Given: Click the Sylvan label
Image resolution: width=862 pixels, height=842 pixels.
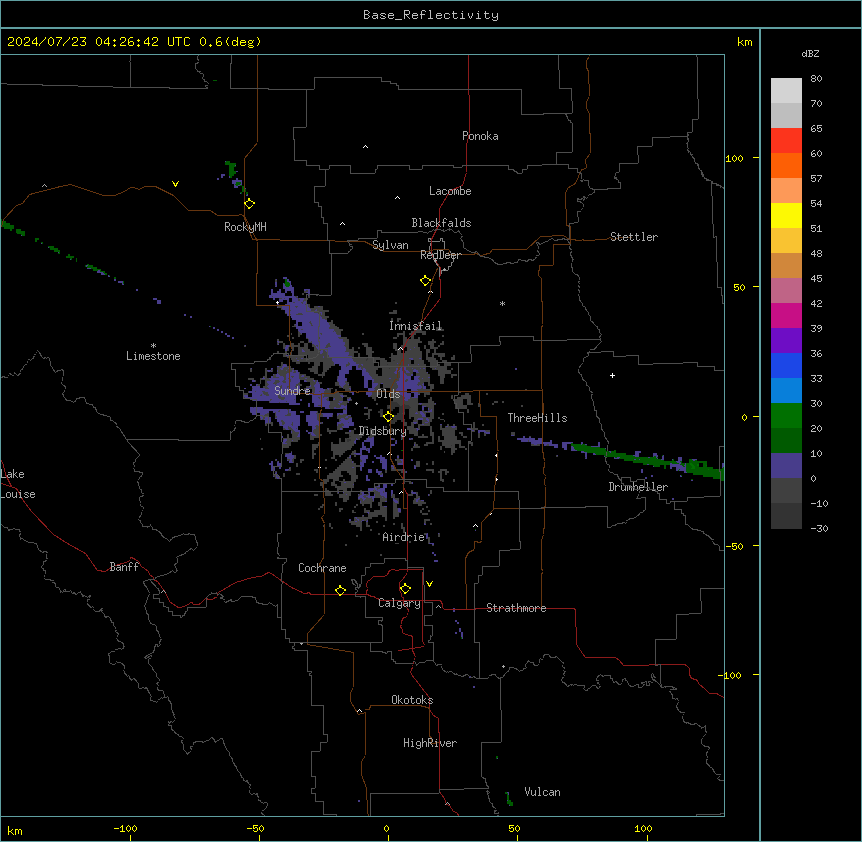Looking at the screenshot, I should tap(390, 245).
